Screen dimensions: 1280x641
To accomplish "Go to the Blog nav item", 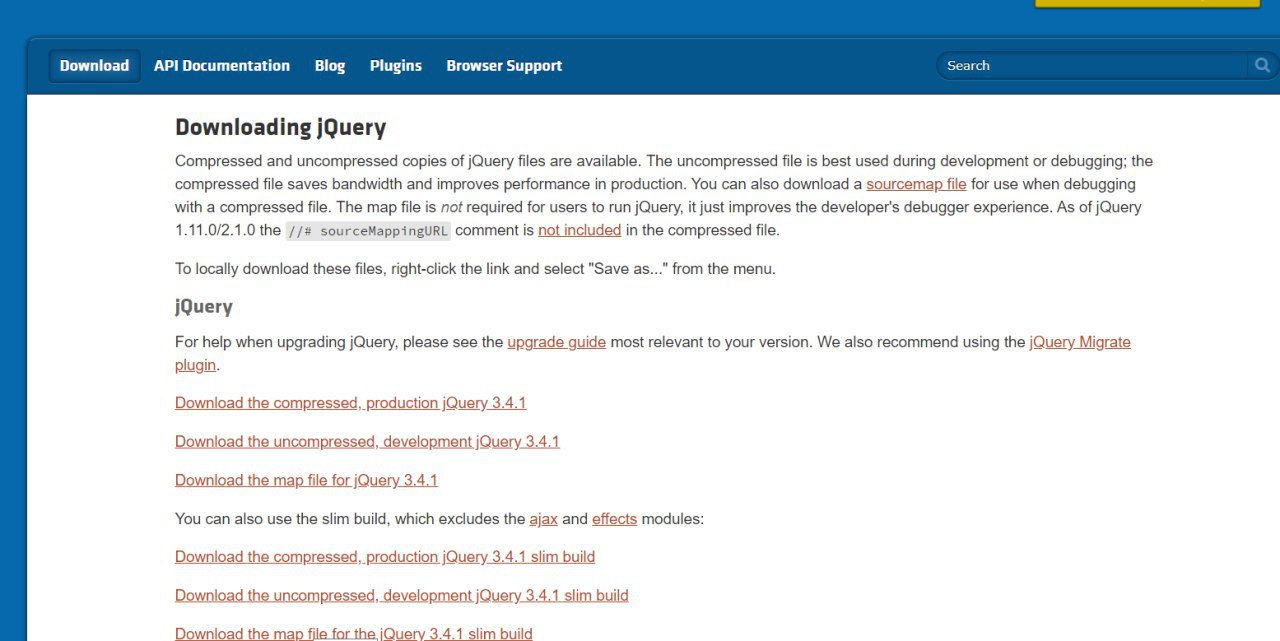I will coord(330,66).
